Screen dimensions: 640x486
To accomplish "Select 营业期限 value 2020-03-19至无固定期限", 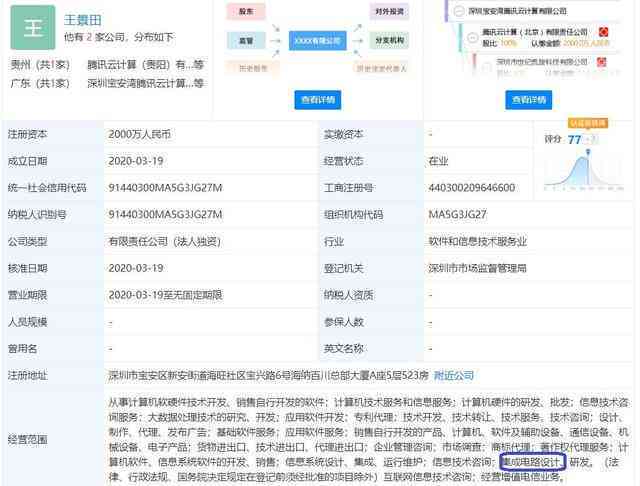I will tap(165, 295).
